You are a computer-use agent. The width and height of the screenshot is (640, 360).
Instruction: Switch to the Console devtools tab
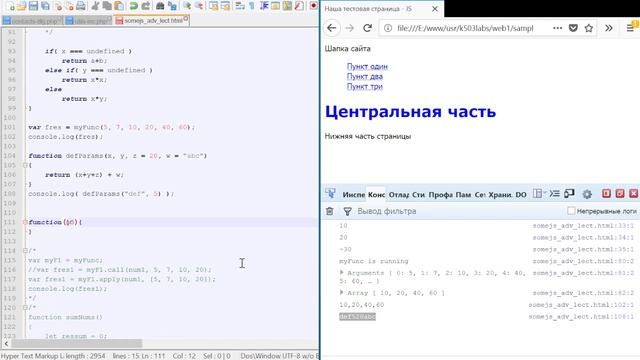pos(376,195)
